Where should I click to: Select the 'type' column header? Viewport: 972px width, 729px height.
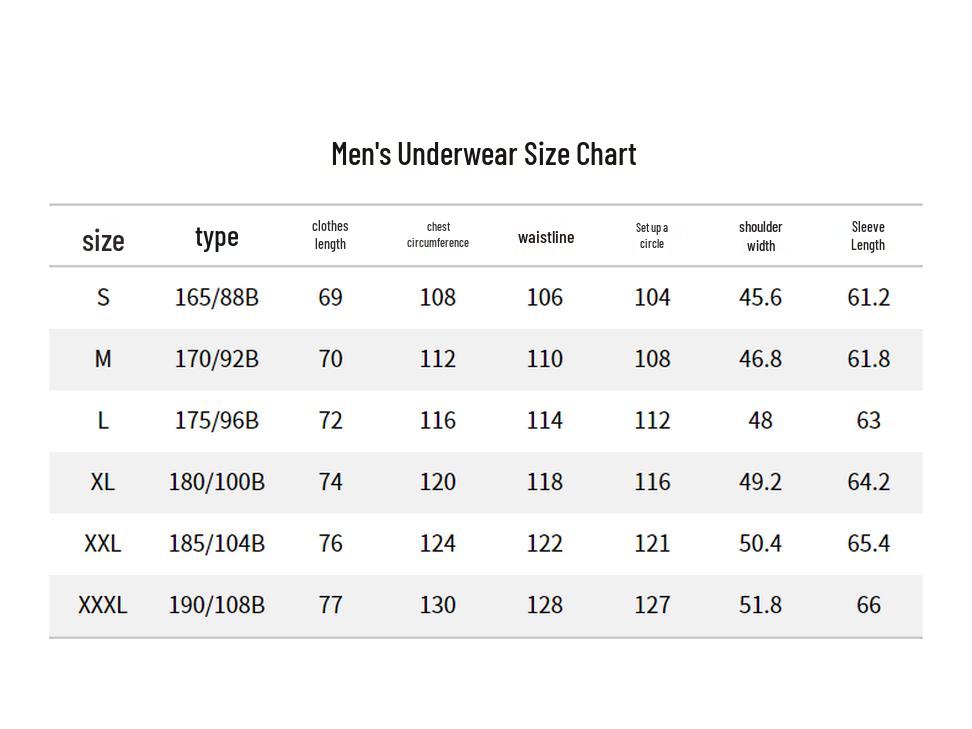pyautogui.click(x=216, y=237)
